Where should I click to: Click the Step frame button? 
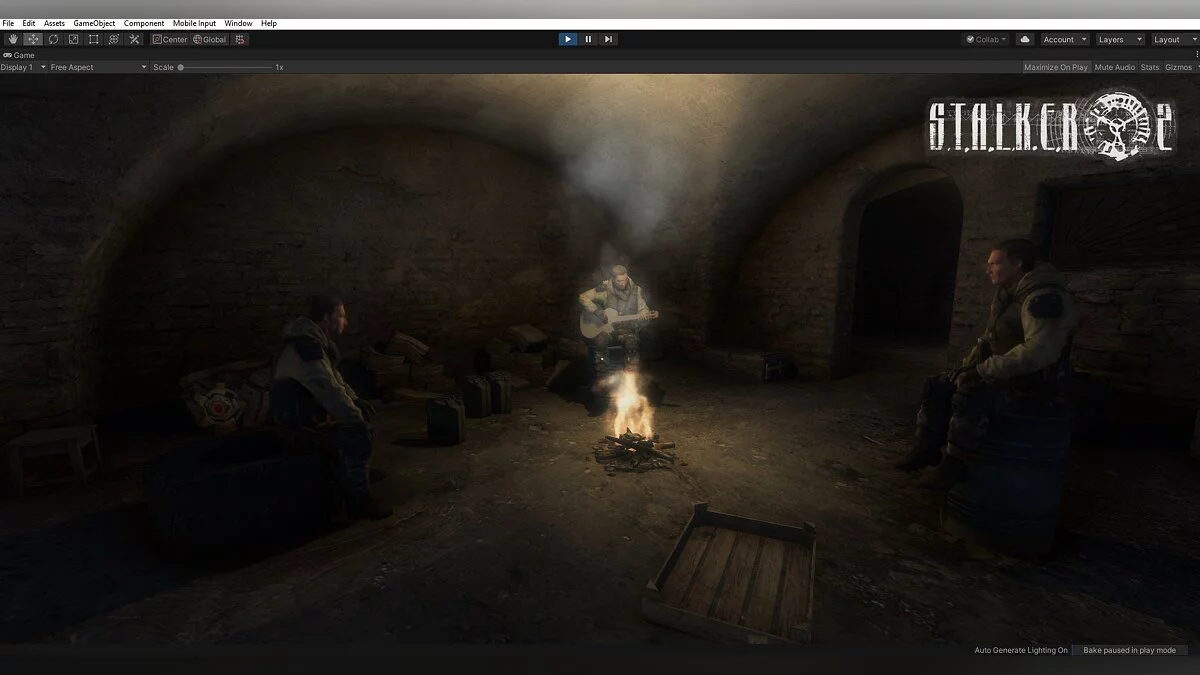pyautogui.click(x=608, y=39)
